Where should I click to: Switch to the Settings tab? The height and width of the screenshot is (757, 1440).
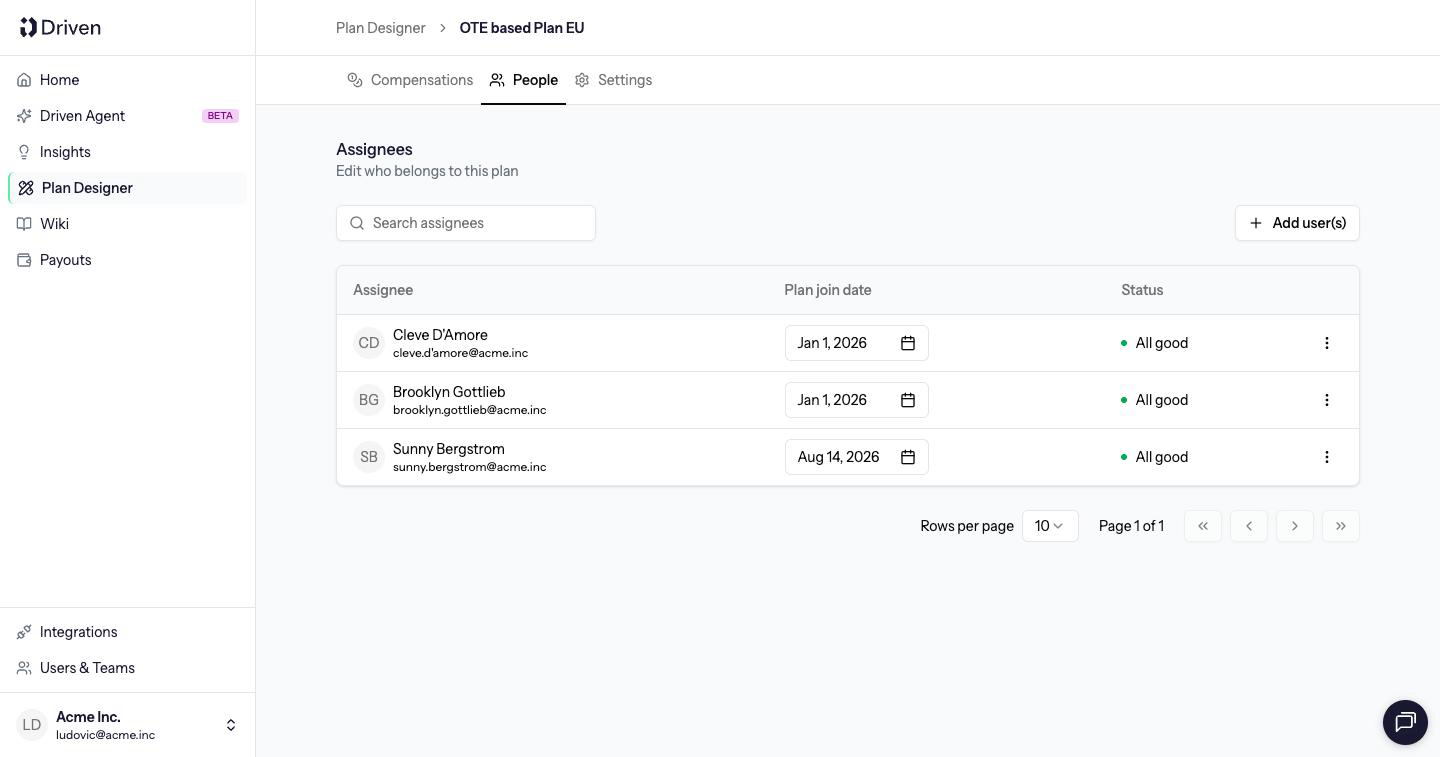[613, 80]
